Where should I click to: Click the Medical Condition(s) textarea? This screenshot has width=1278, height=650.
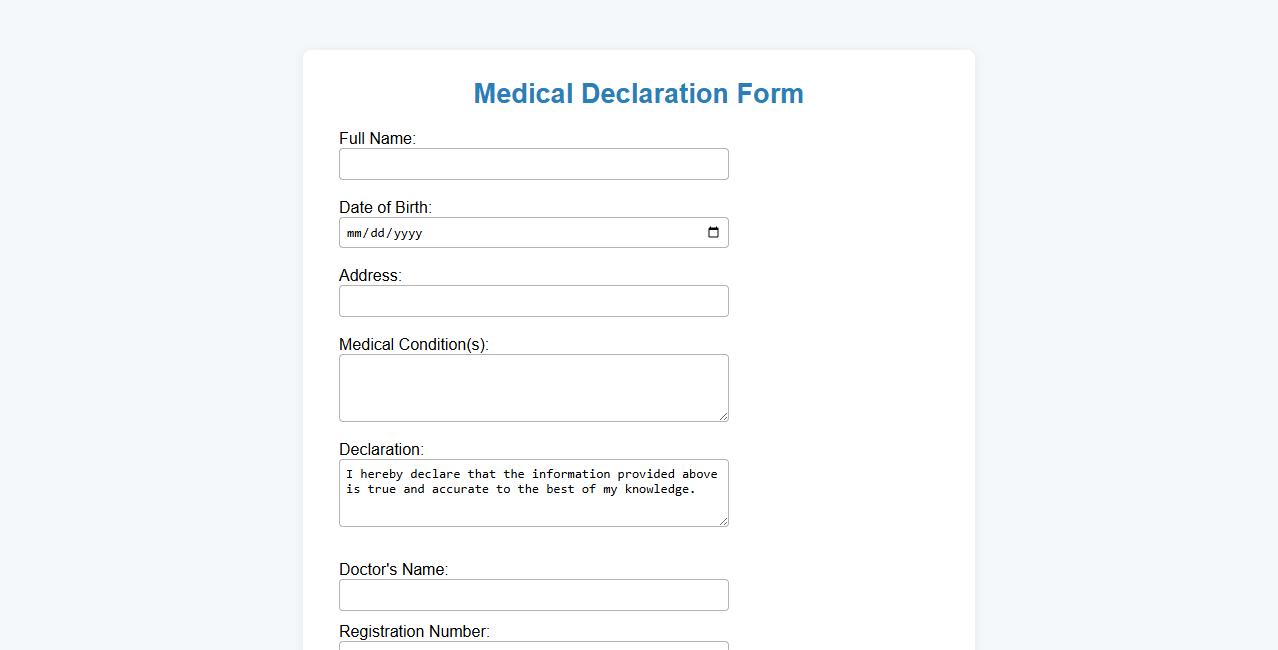click(533, 388)
